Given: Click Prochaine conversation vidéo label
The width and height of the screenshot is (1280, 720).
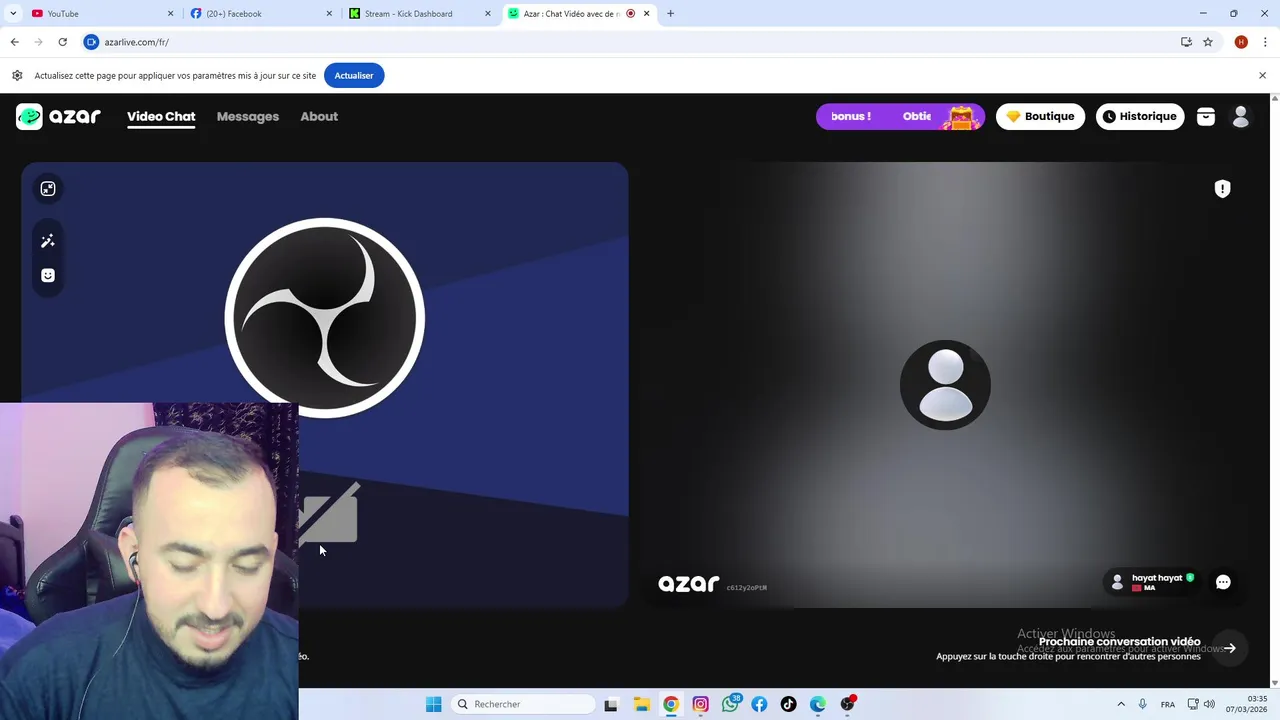Looking at the screenshot, I should pyautogui.click(x=1119, y=642).
